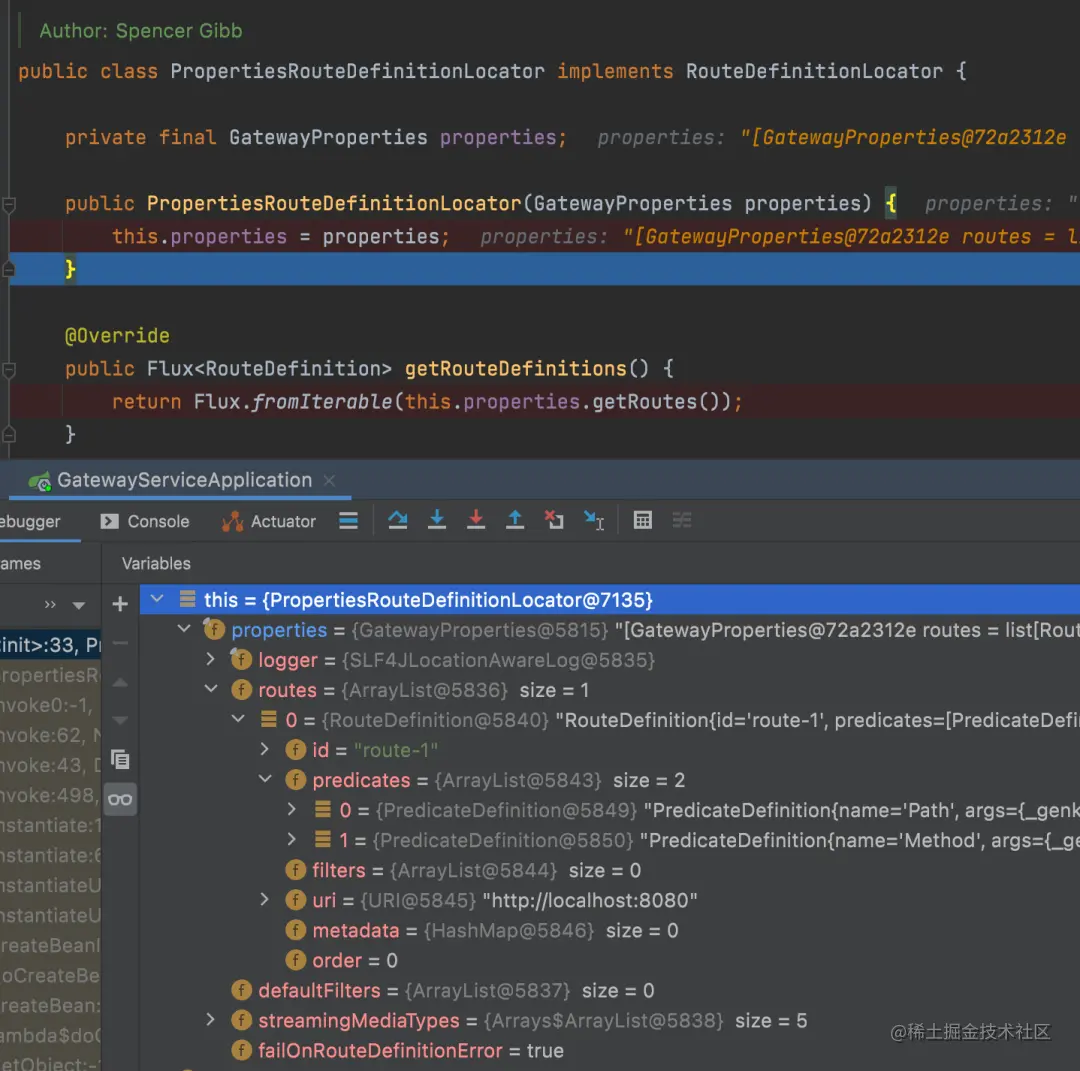Click the Show Execution Point lines icon
This screenshot has height=1071, width=1080.
coord(349,521)
